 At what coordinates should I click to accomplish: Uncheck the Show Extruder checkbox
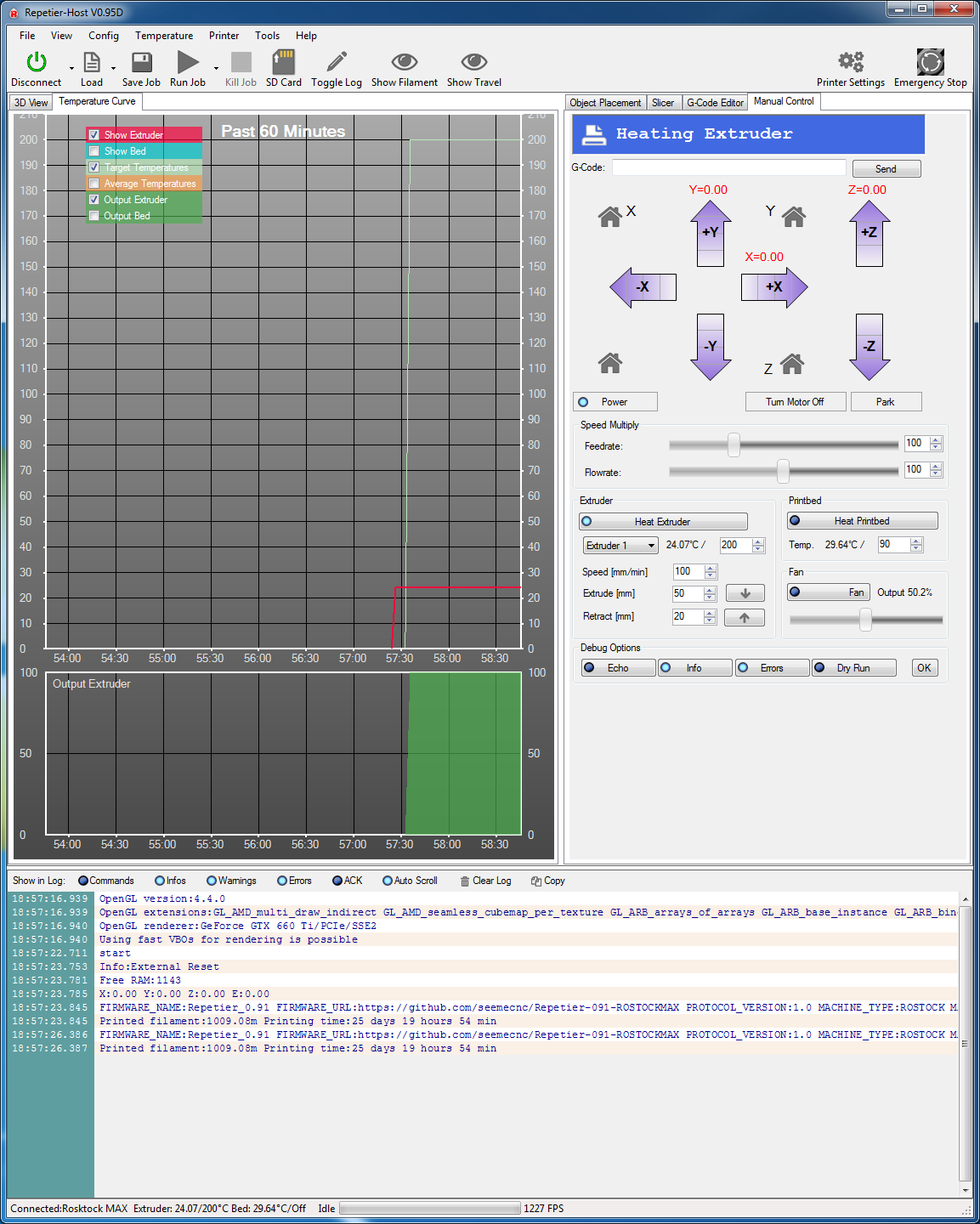coord(94,135)
